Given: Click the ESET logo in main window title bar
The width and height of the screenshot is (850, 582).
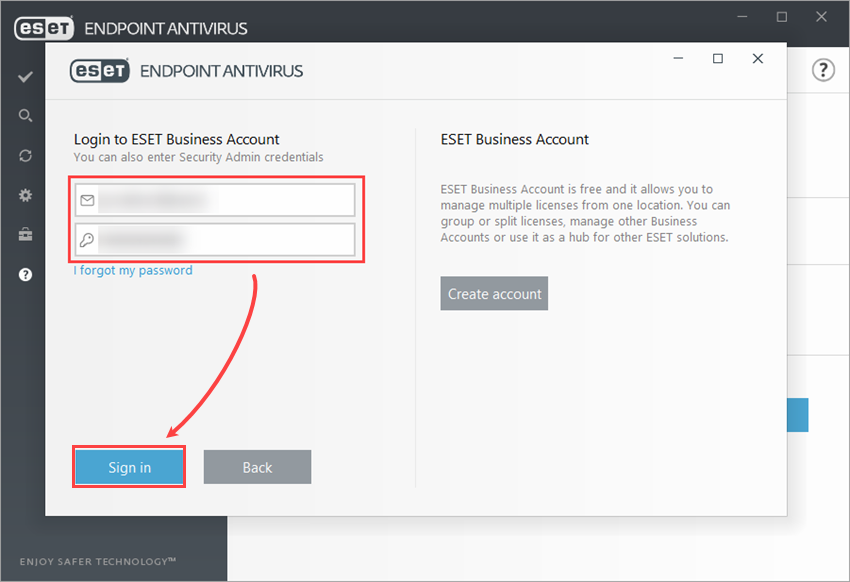Looking at the screenshot, I should click(44, 28).
